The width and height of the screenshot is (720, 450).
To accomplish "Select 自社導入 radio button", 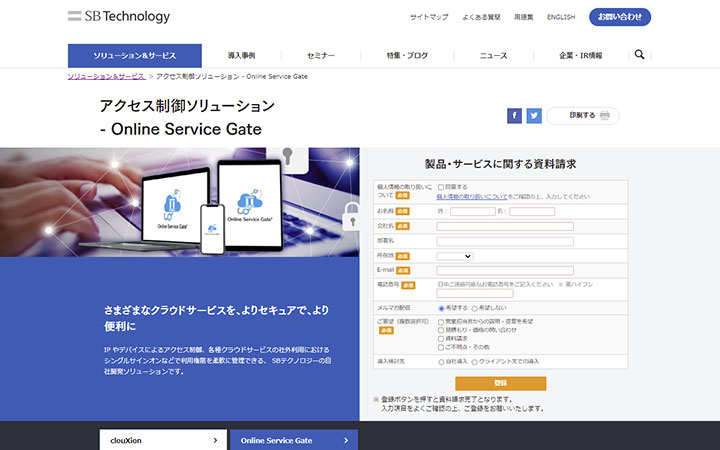I will click(x=441, y=362).
